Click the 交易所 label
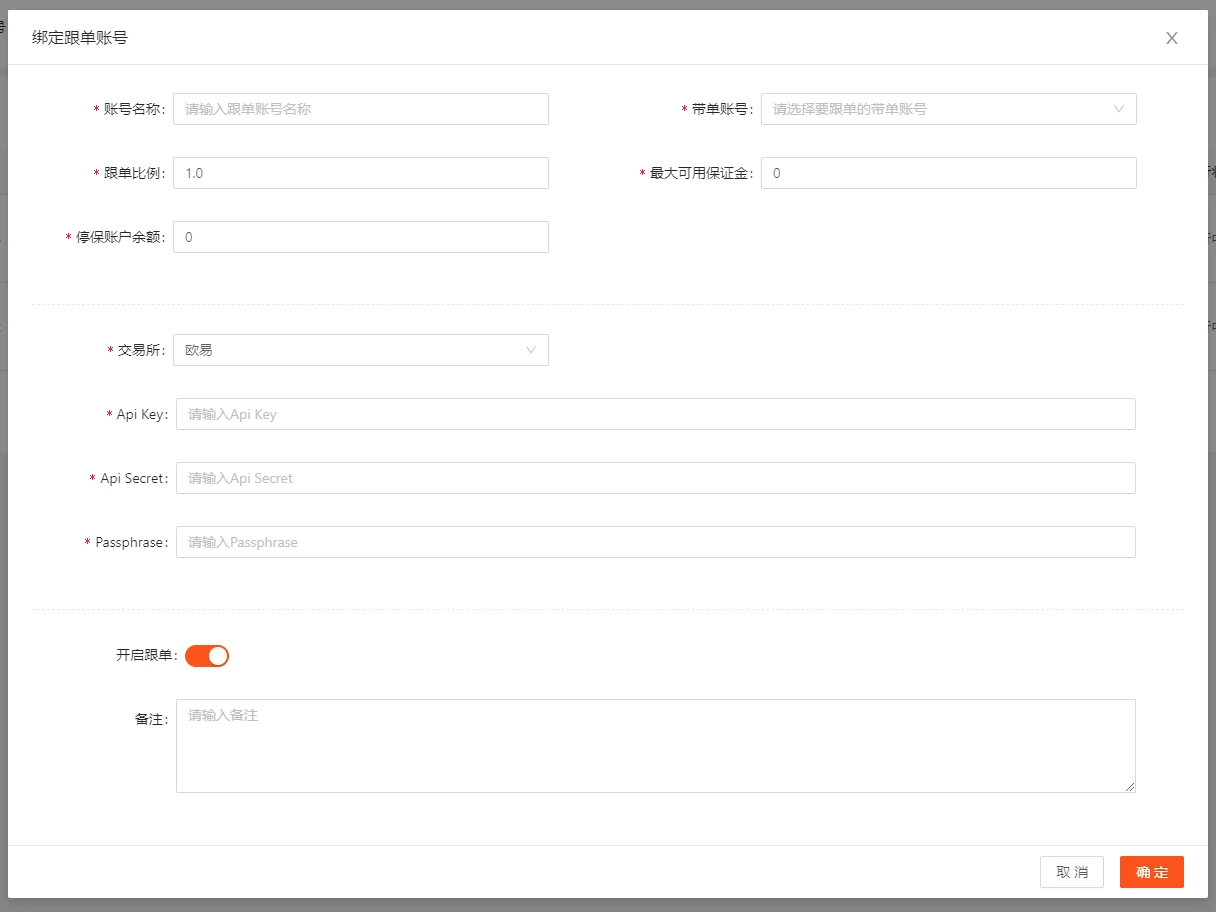 coord(141,350)
